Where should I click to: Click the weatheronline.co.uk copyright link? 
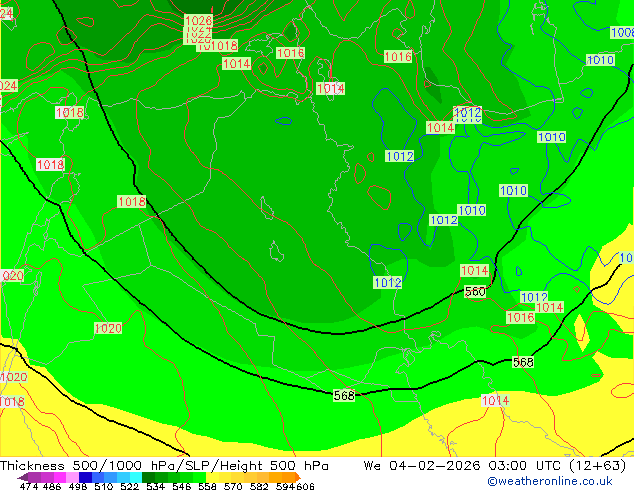click(x=550, y=481)
